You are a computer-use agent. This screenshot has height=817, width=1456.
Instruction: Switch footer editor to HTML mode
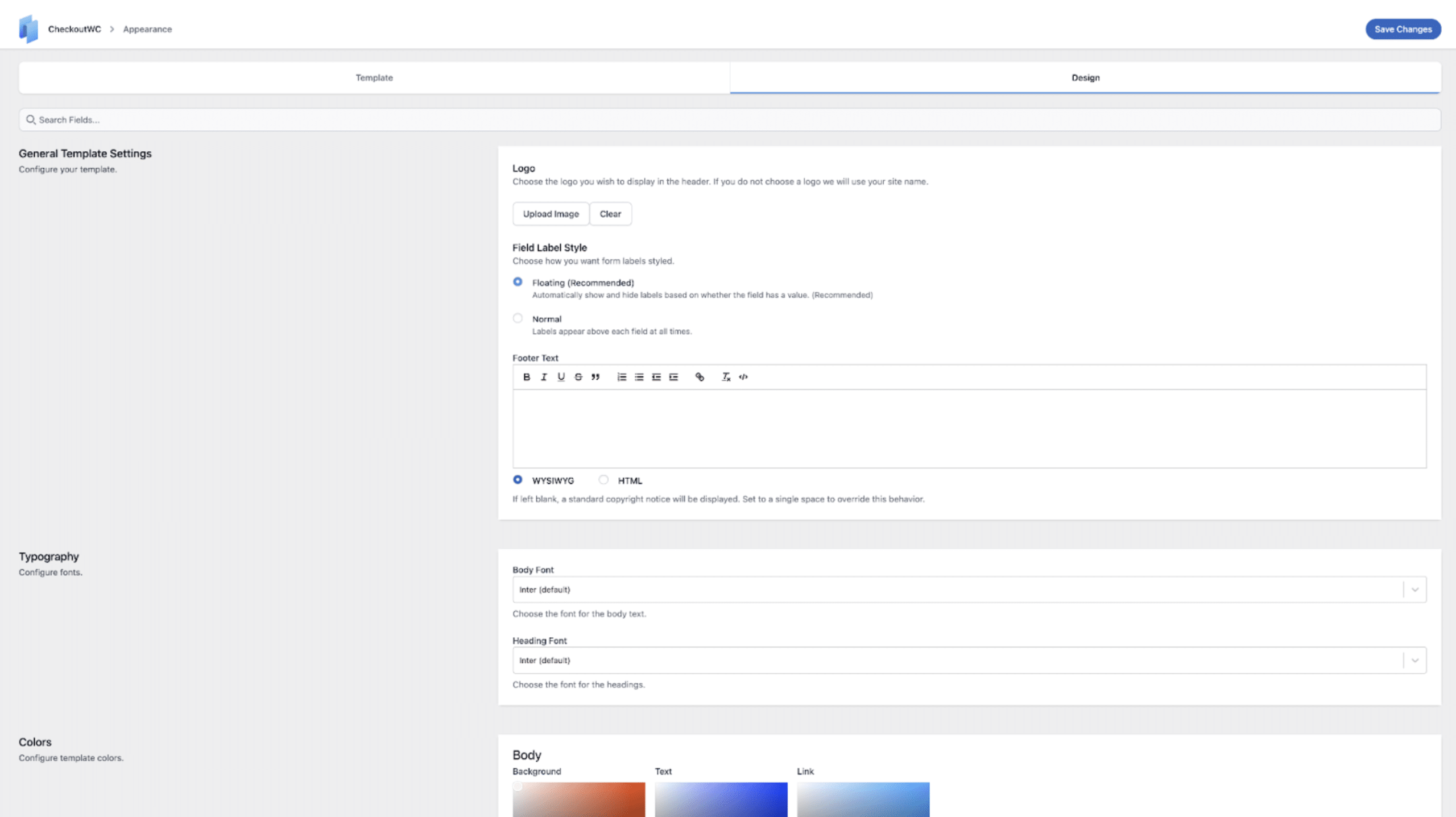(603, 480)
